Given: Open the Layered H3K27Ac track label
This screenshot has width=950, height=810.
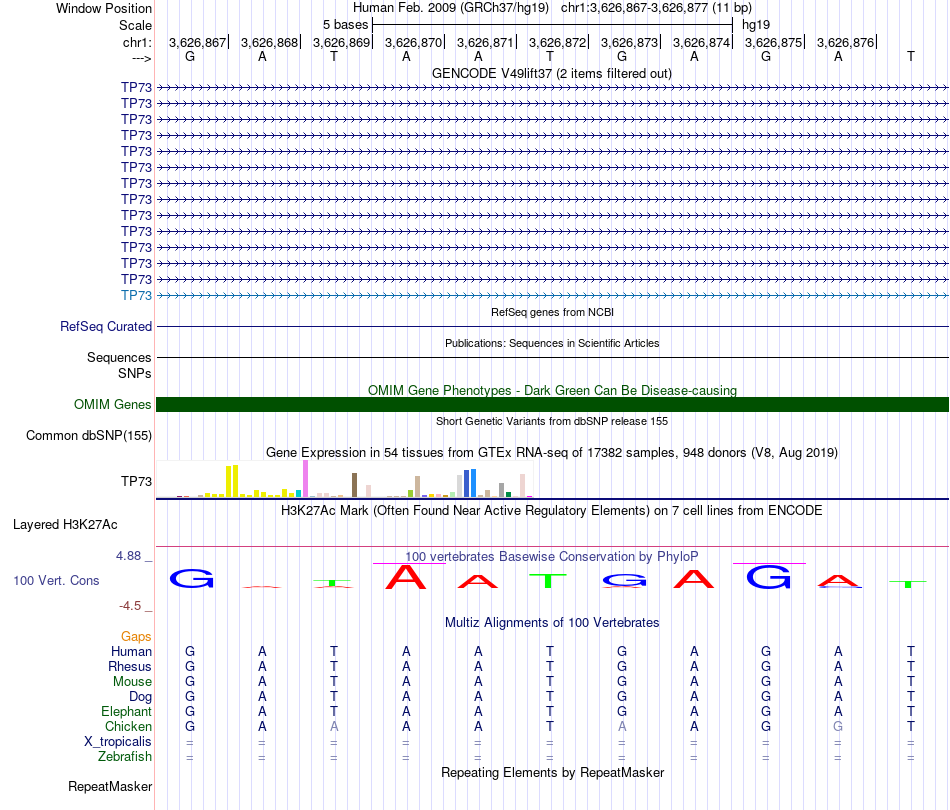Looking at the screenshot, I should [65, 525].
